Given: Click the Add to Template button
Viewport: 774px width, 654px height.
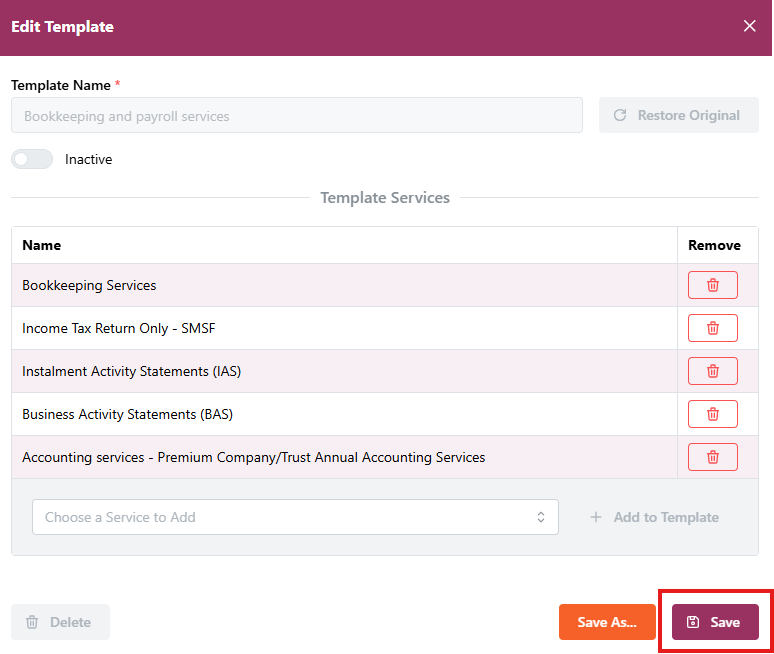Looking at the screenshot, I should 654,517.
